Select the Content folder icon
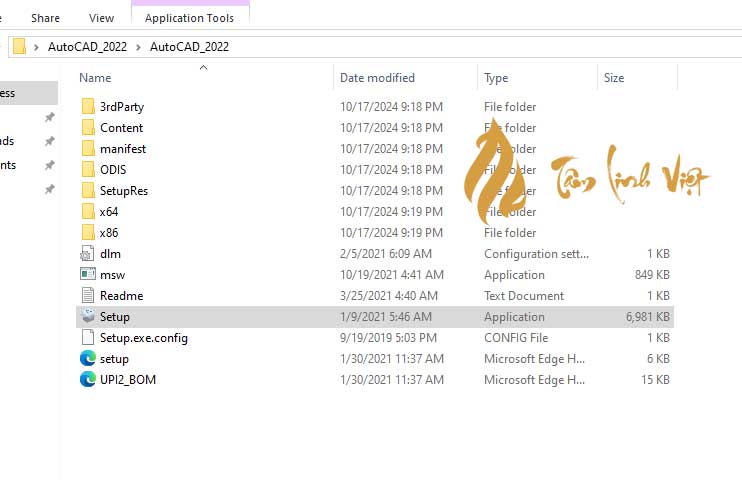This screenshot has width=742, height=480. 88,127
